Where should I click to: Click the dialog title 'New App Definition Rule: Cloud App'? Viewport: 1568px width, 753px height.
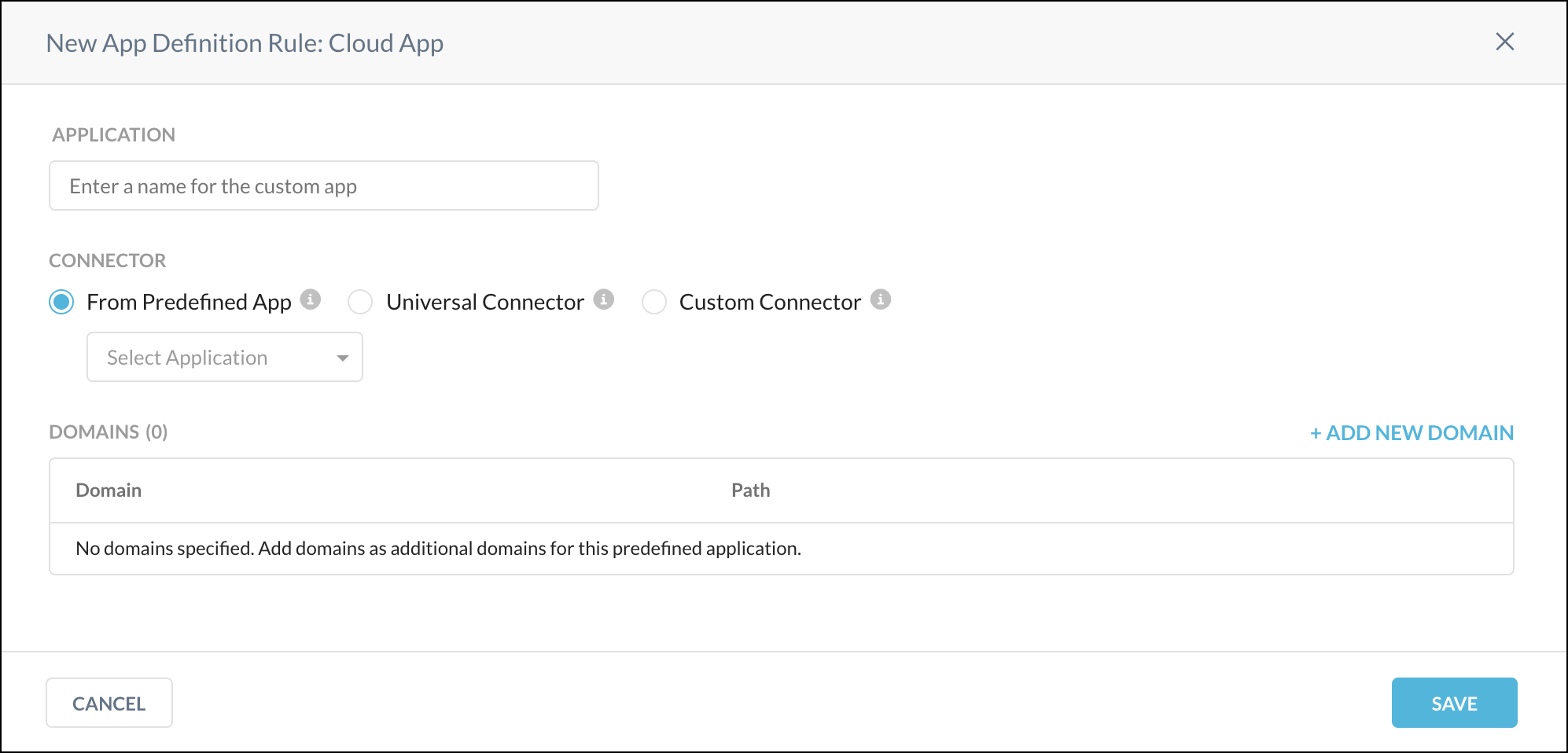(245, 43)
